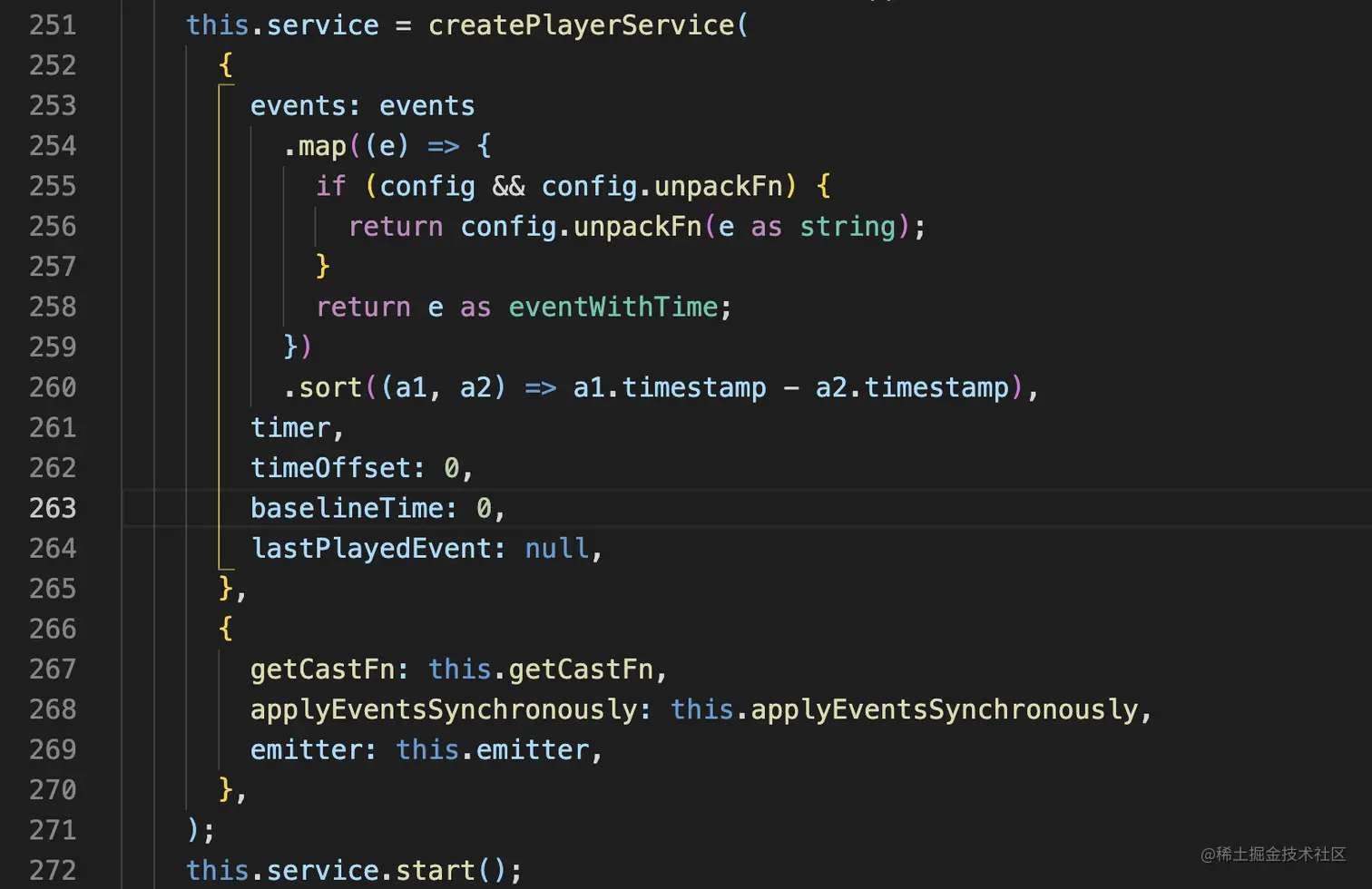1372x889 pixels.
Task: Click line number 266 in the gutter
Action: [x=53, y=629]
